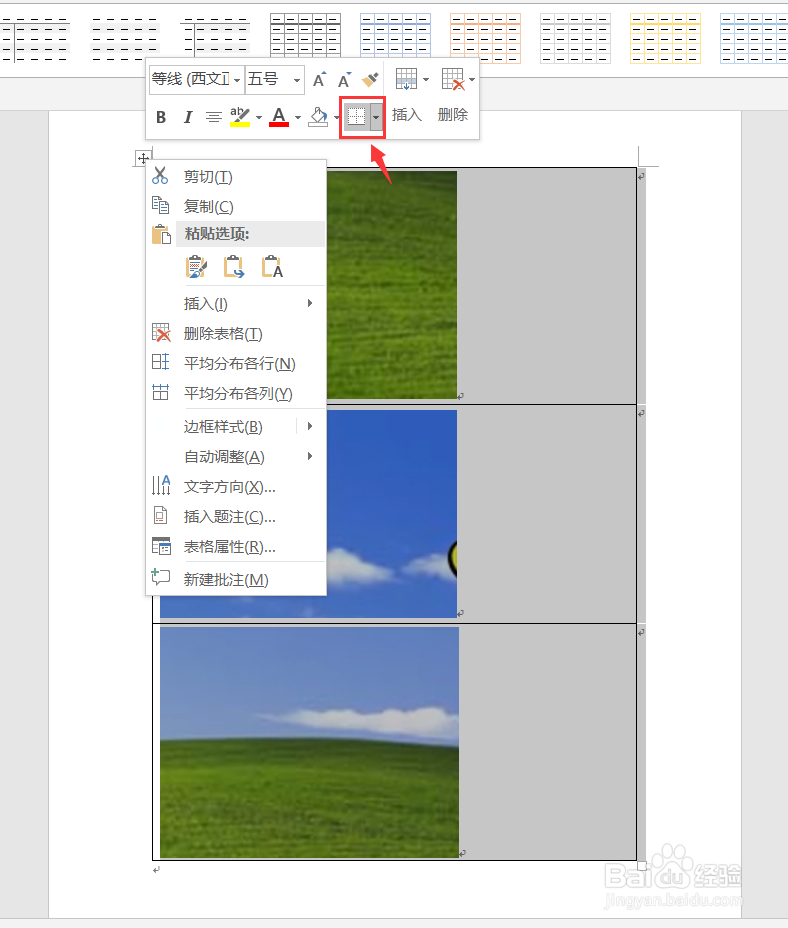The image size is (788, 928).
Task: Open 自动调整(A) menu entry
Action: tap(224, 457)
